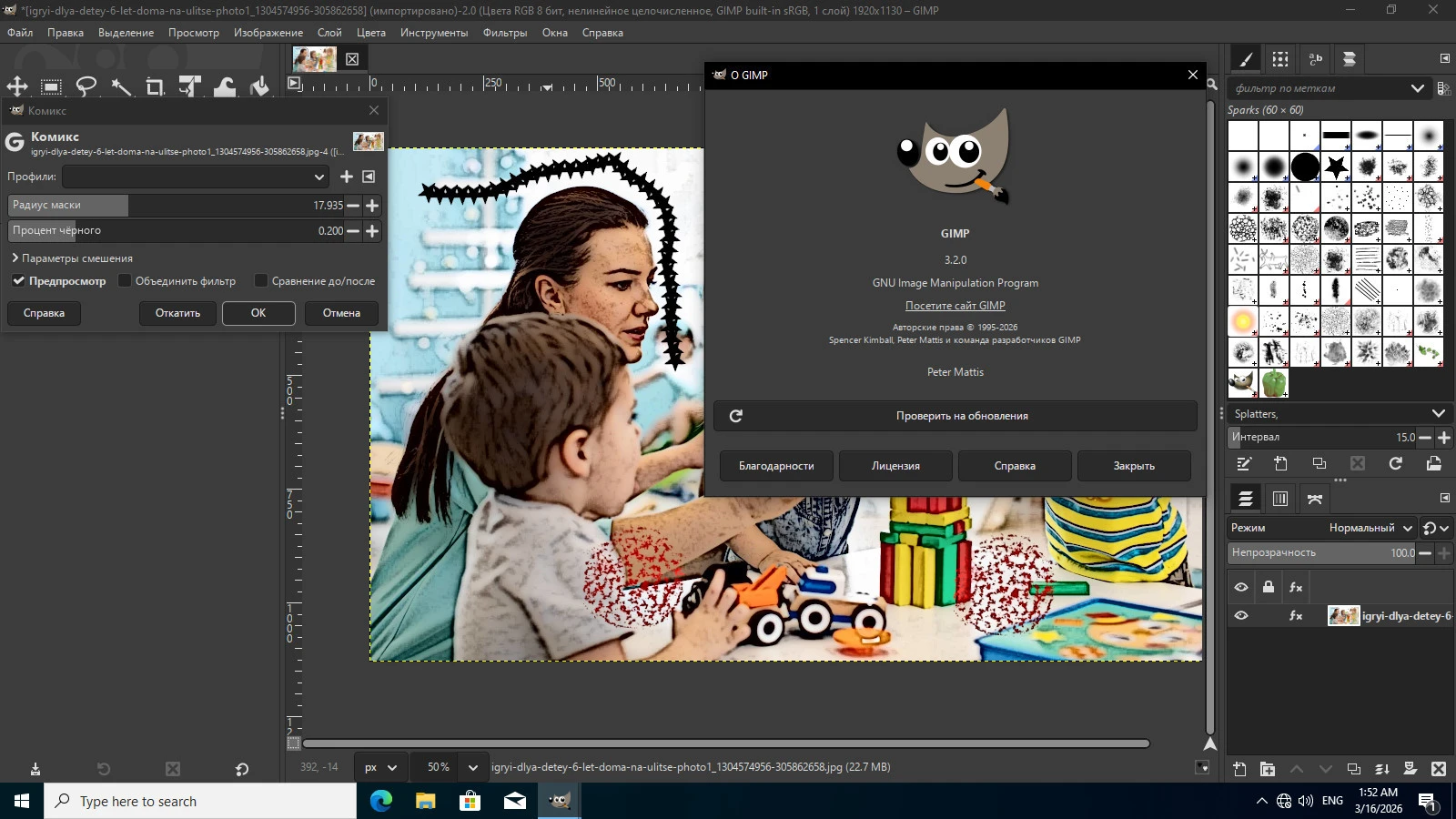The width and height of the screenshot is (1456, 819).
Task: Open the Цвета menu
Action: 370,33
